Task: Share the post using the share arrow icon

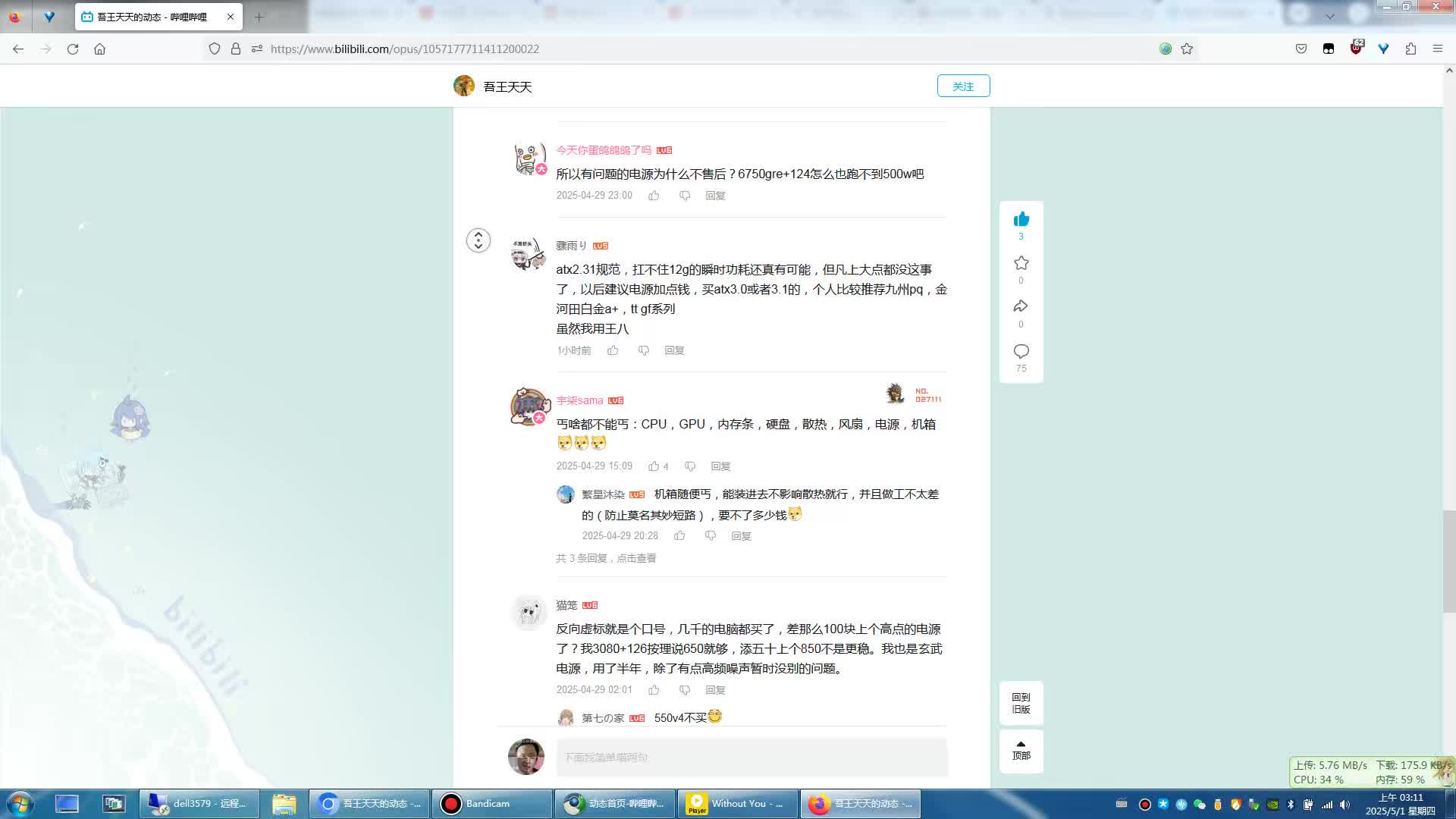Action: coord(1021,306)
